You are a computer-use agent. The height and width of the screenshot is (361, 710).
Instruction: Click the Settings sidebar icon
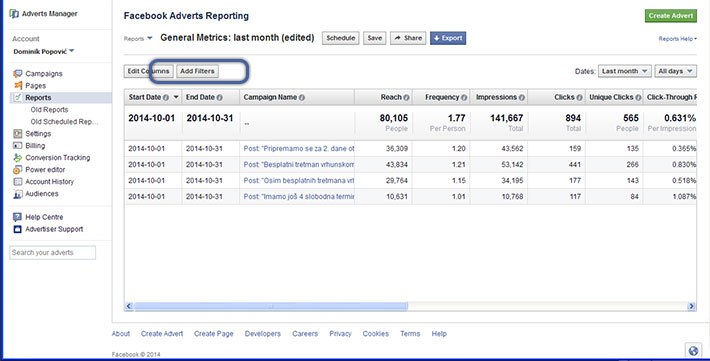(x=18, y=134)
